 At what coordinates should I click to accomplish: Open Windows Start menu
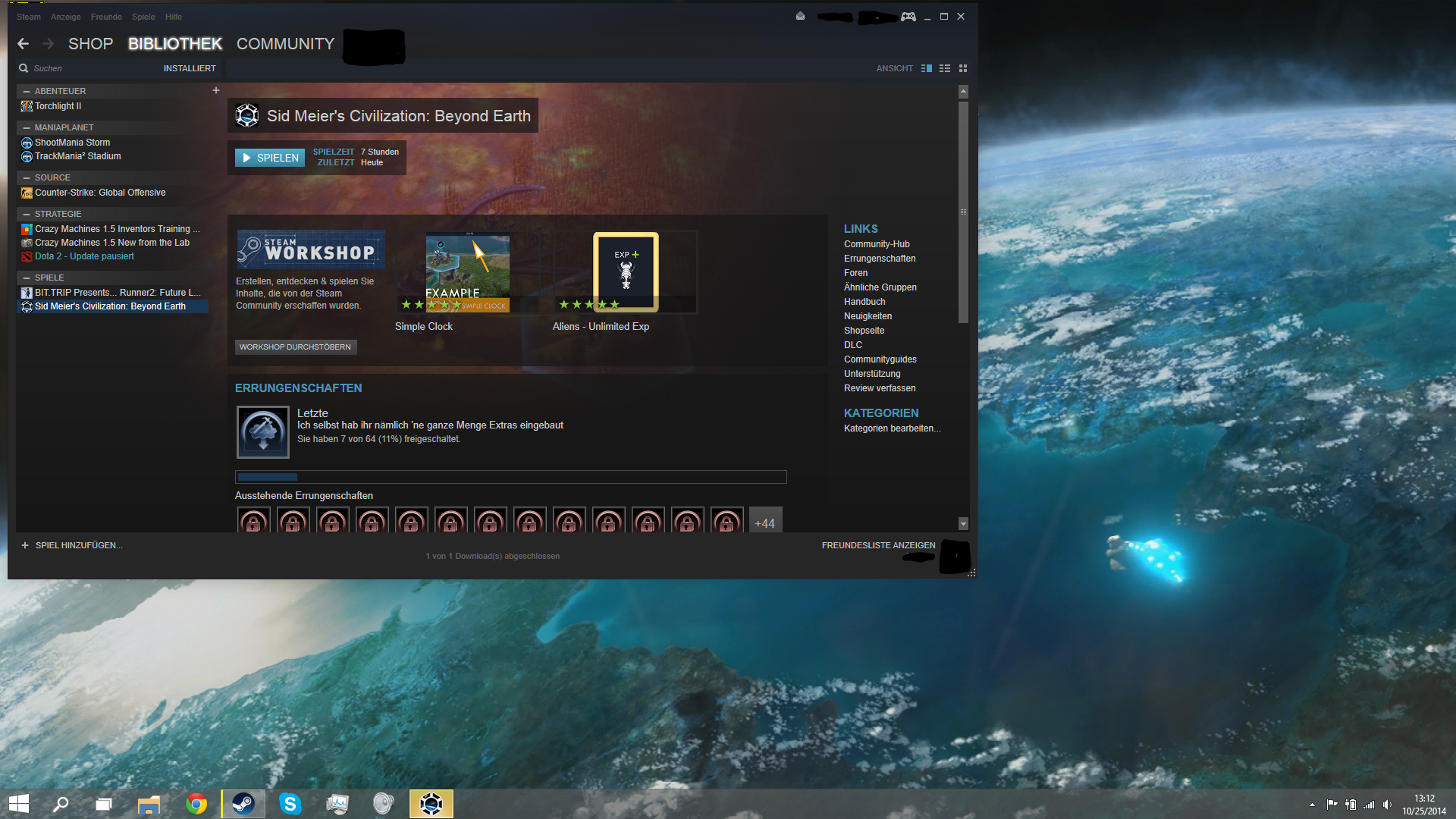18,804
